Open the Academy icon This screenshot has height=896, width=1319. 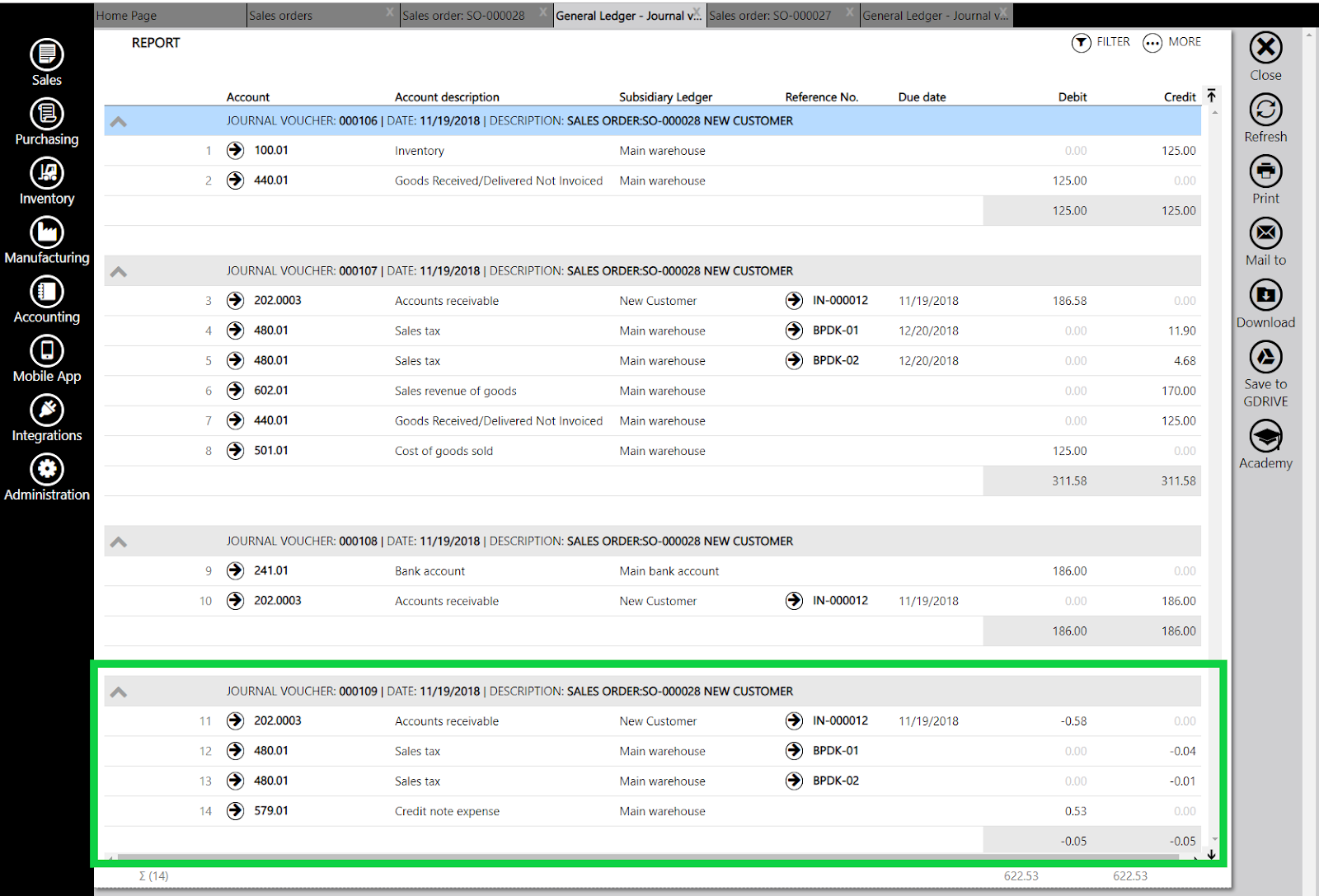(1265, 436)
